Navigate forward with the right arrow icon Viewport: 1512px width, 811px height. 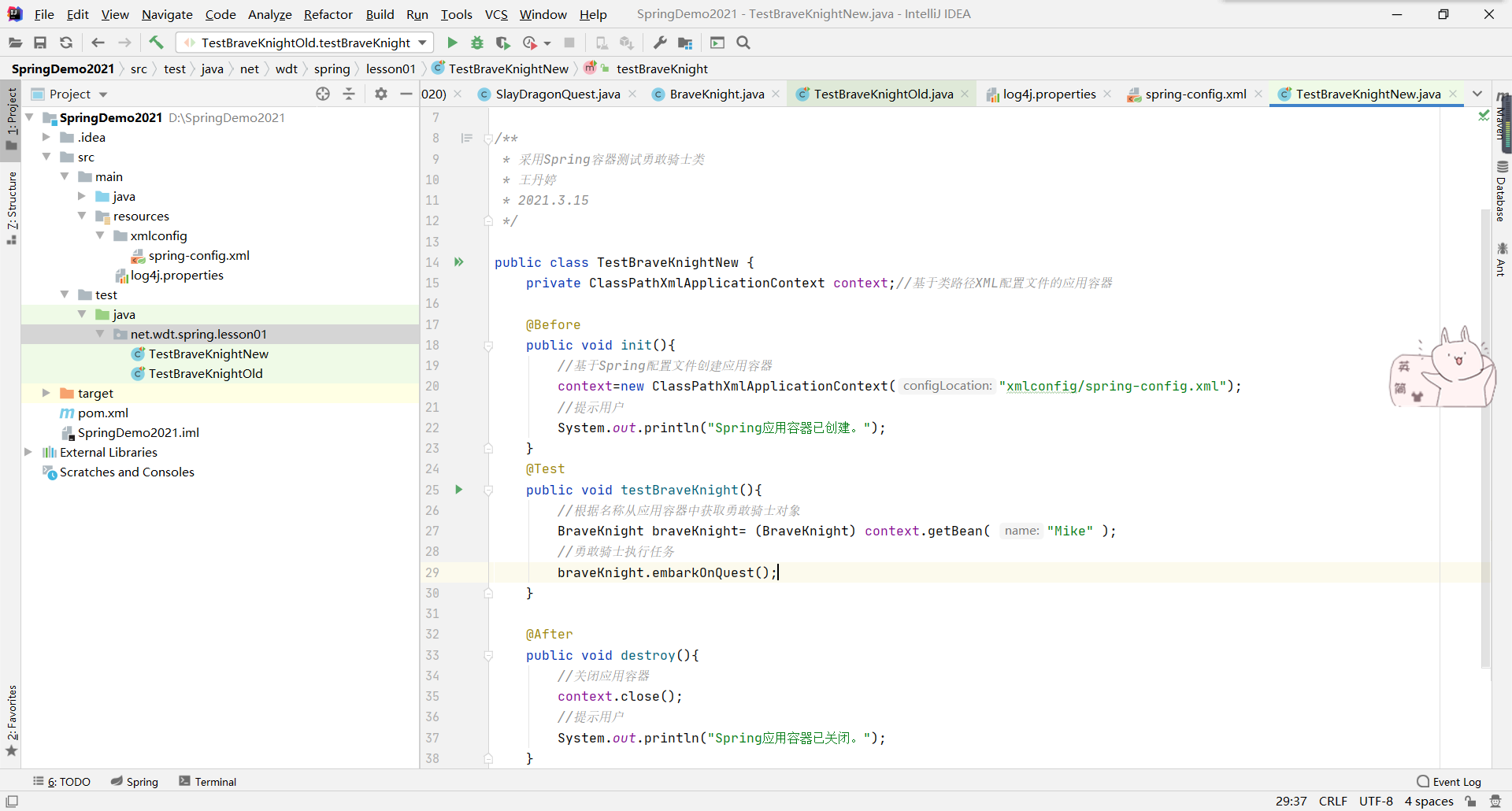(x=124, y=43)
